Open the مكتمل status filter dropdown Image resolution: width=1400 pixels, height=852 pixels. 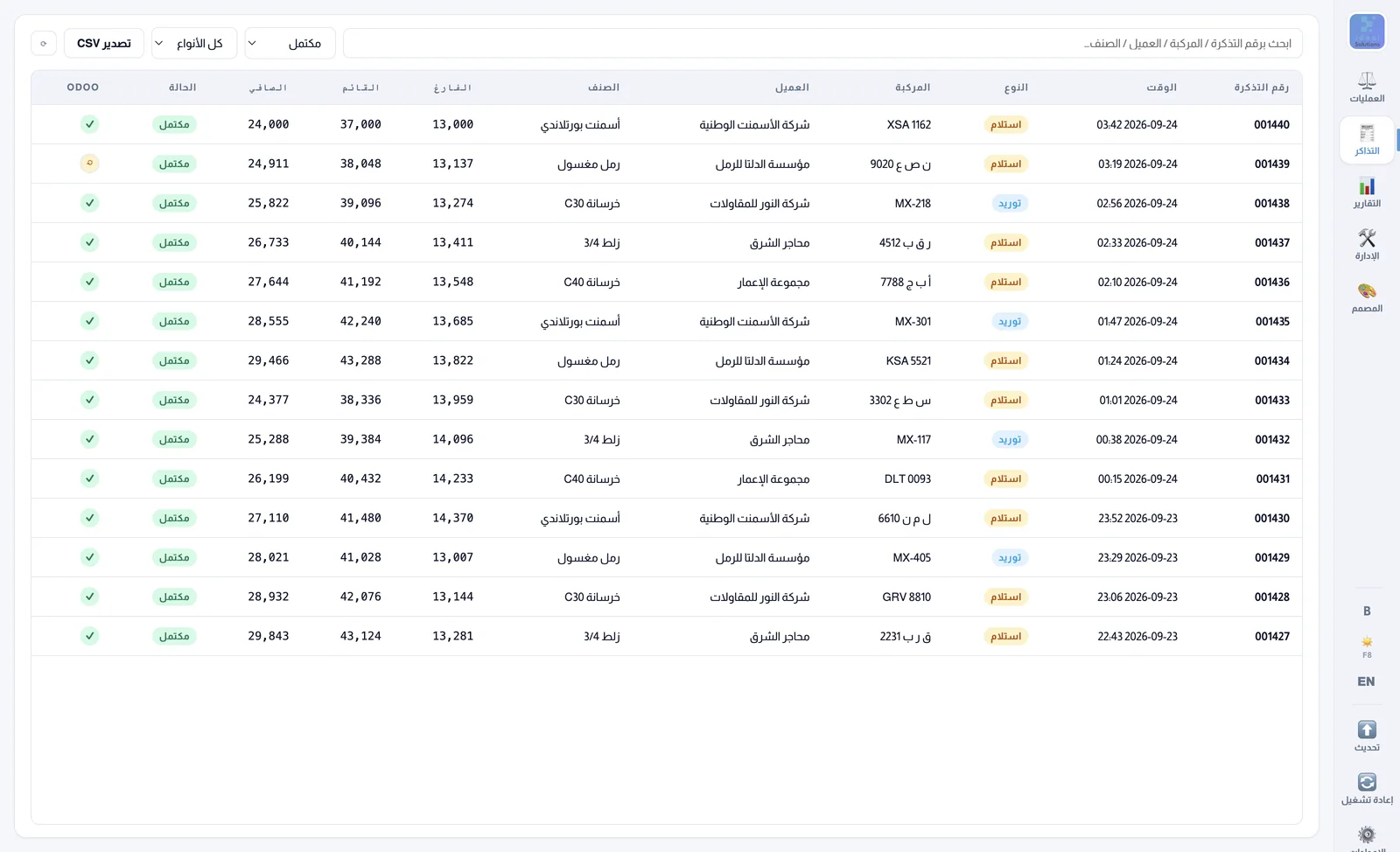pos(290,43)
